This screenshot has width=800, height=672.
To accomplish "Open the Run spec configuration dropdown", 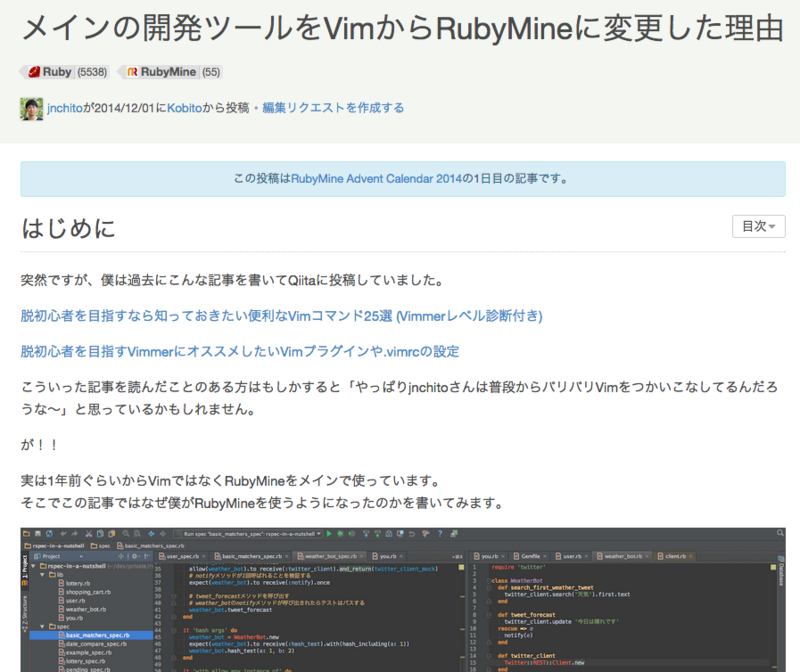I will coord(247,534).
